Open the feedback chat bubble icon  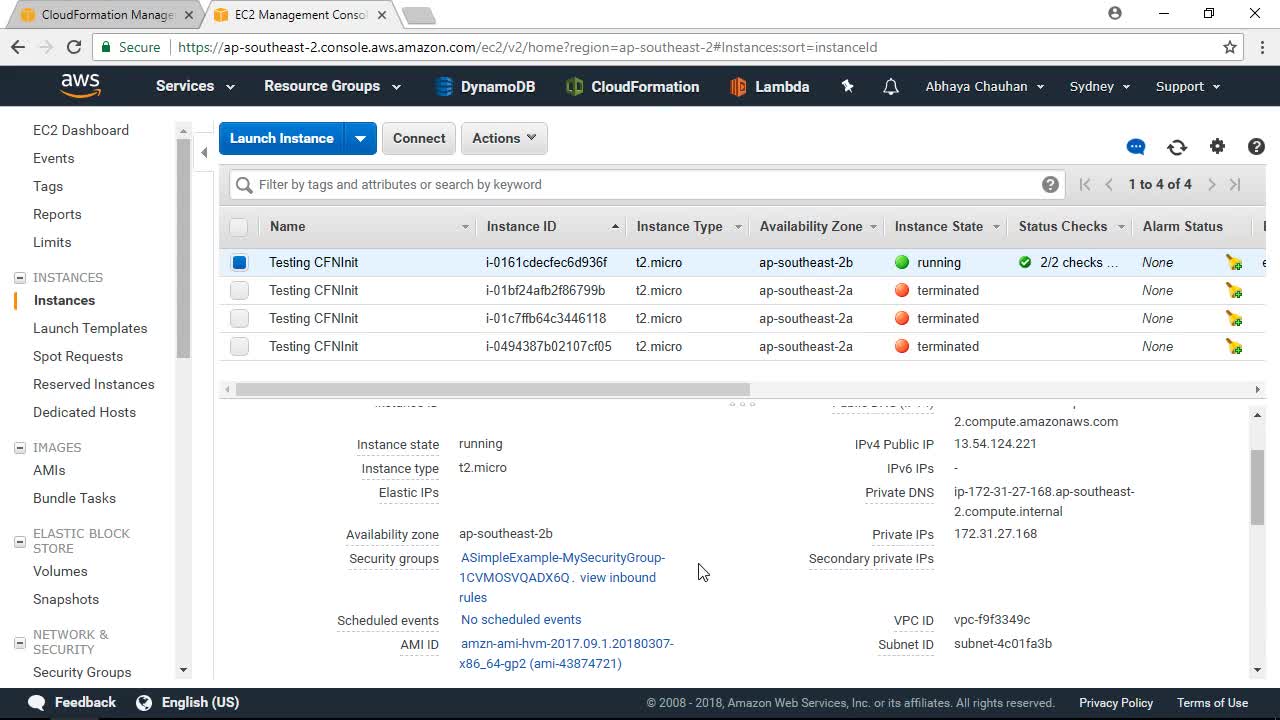pyautogui.click(x=1135, y=147)
